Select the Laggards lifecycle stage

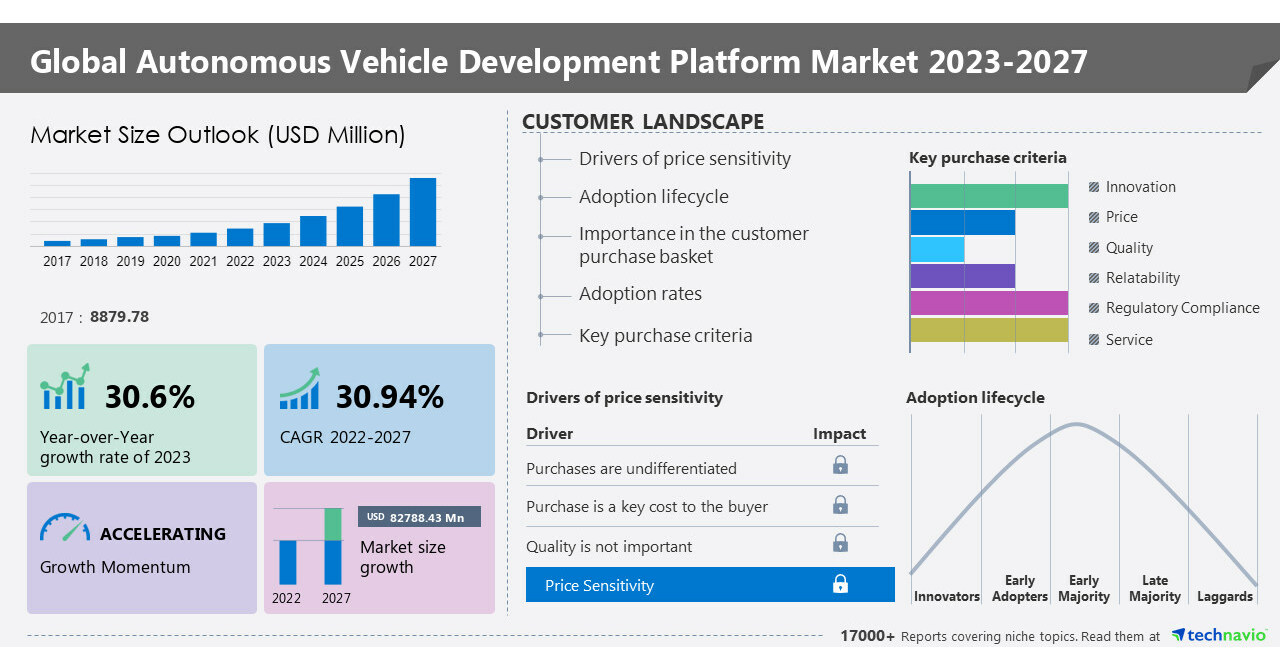(1224, 596)
